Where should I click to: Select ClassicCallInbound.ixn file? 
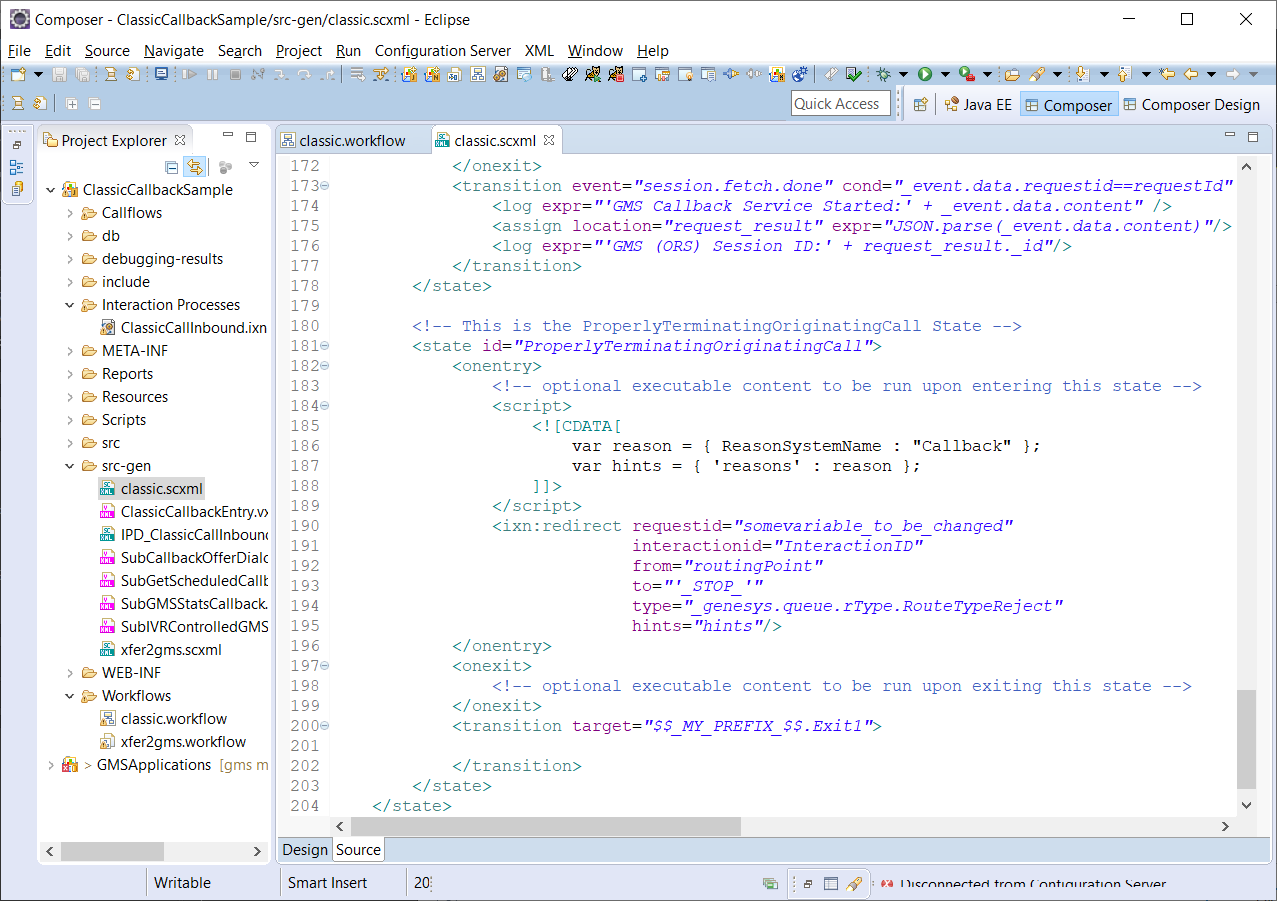(183, 328)
